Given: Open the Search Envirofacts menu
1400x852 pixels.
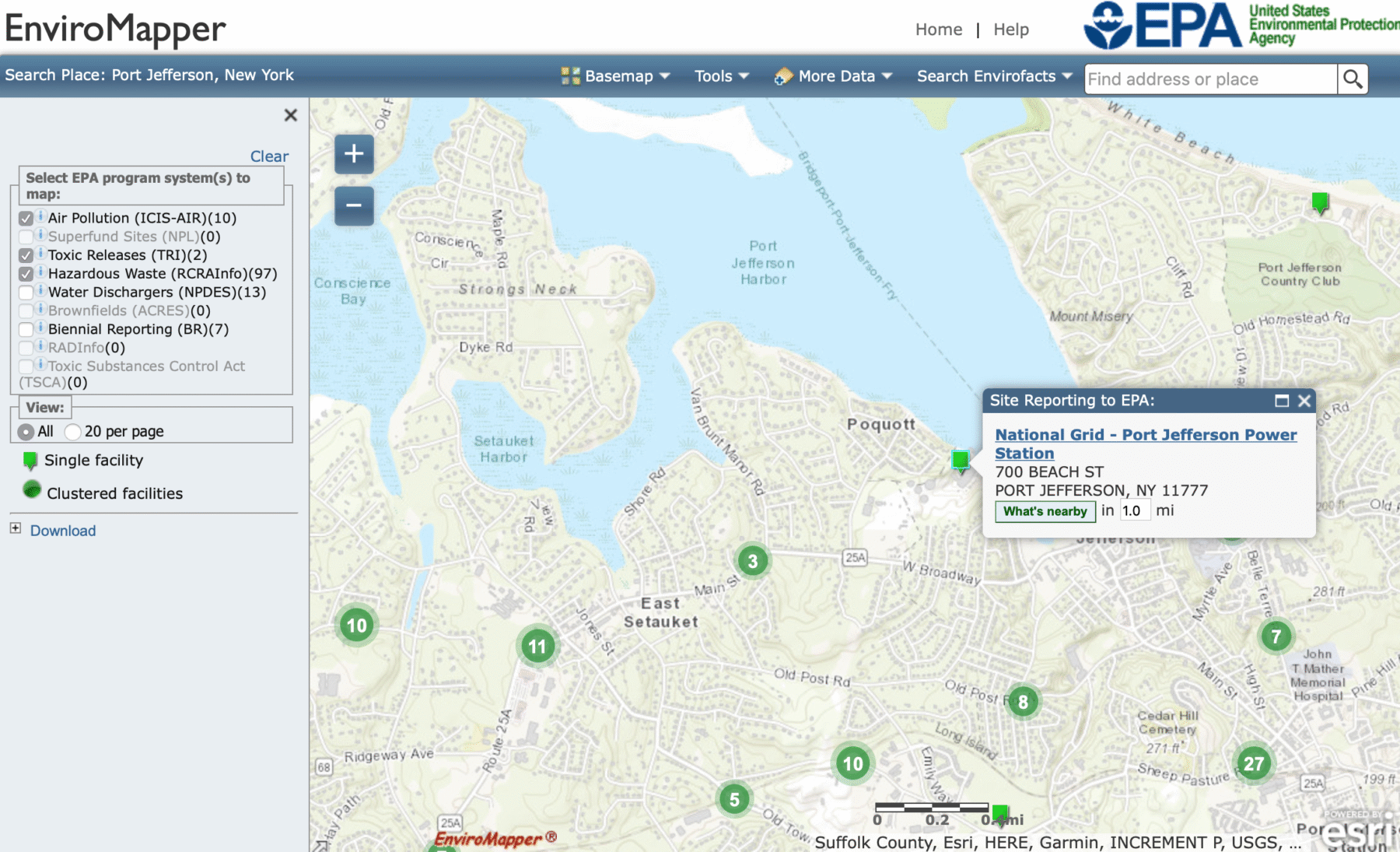Looking at the screenshot, I should pyautogui.click(x=994, y=76).
